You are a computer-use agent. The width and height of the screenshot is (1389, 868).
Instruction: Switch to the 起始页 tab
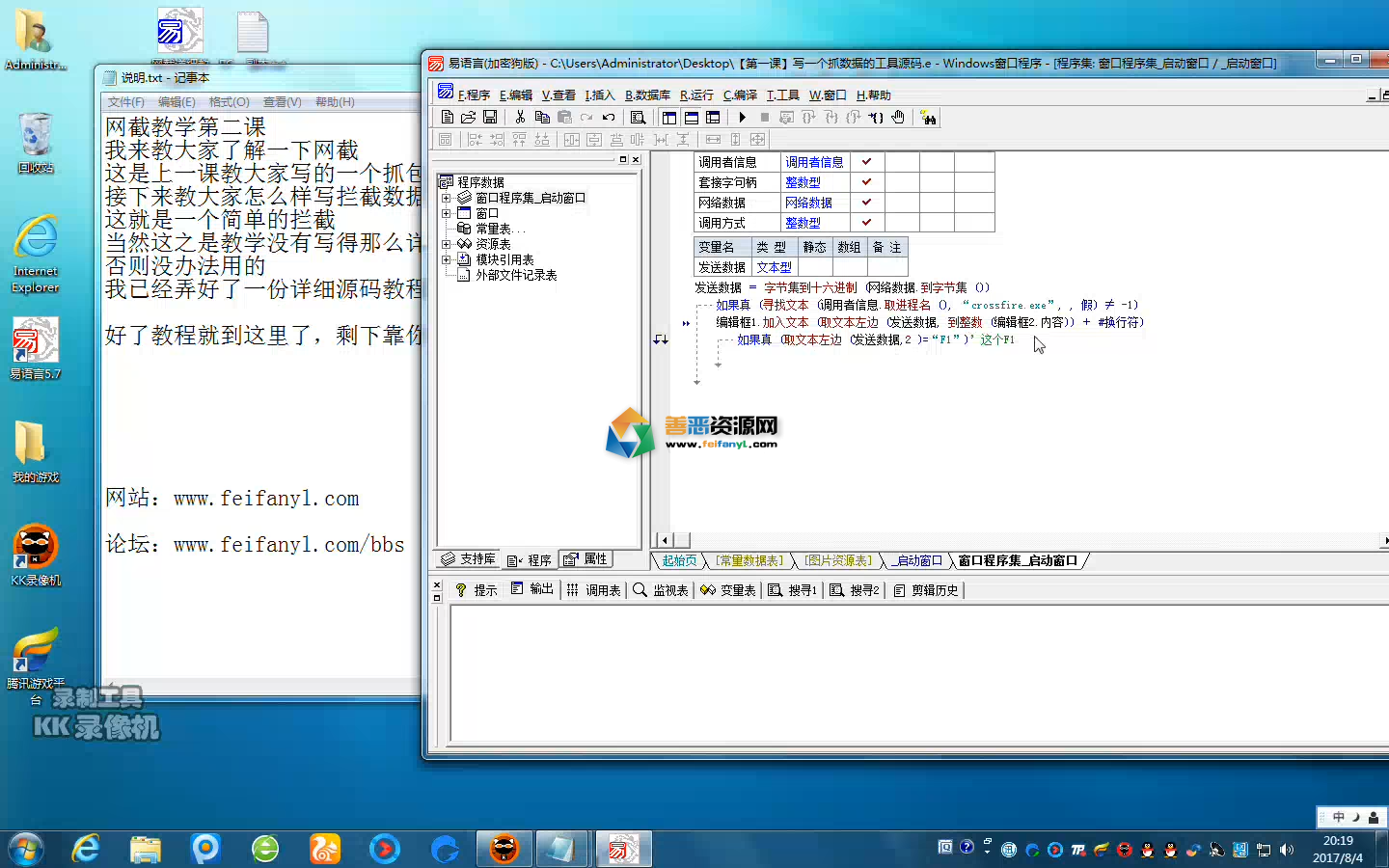679,560
